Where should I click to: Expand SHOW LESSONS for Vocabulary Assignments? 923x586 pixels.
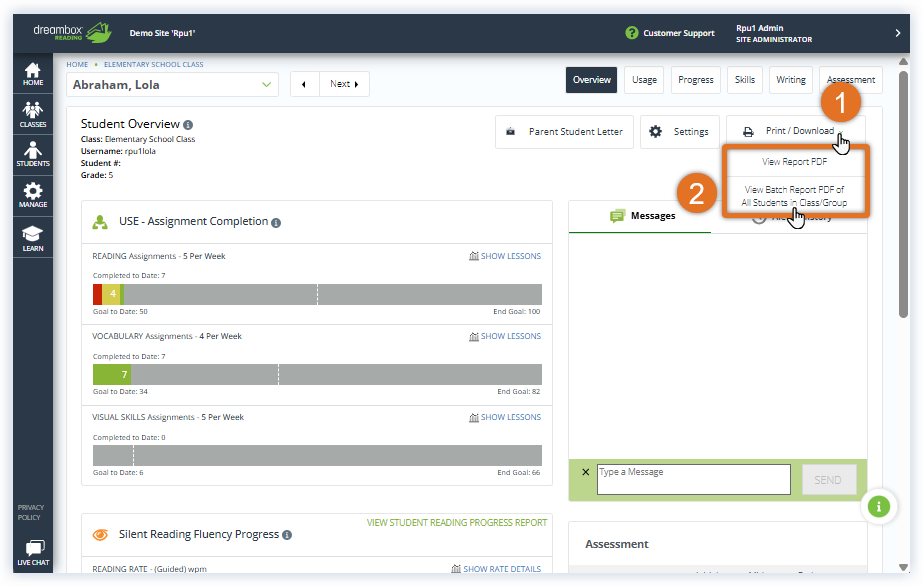[513, 335]
